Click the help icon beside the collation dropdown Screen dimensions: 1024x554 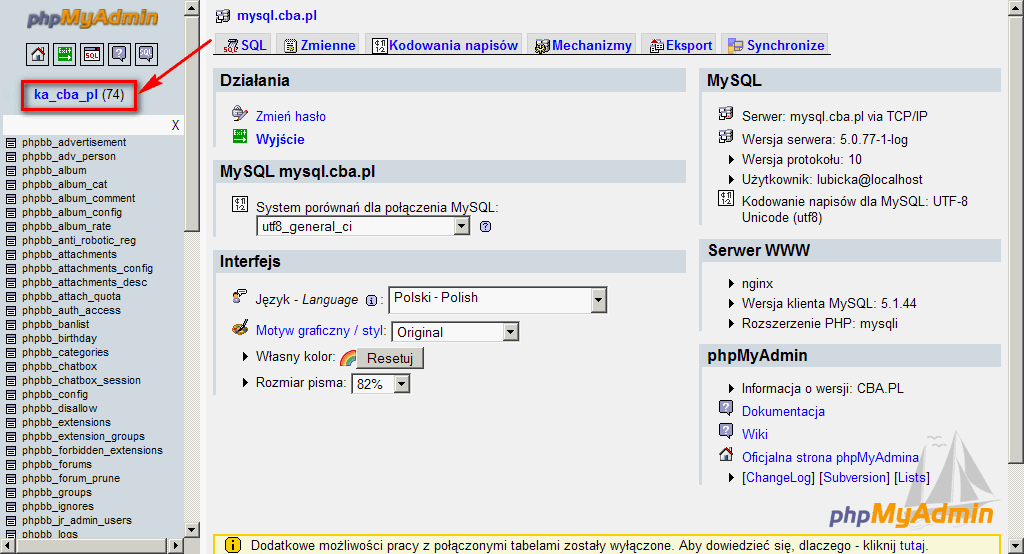[485, 227]
